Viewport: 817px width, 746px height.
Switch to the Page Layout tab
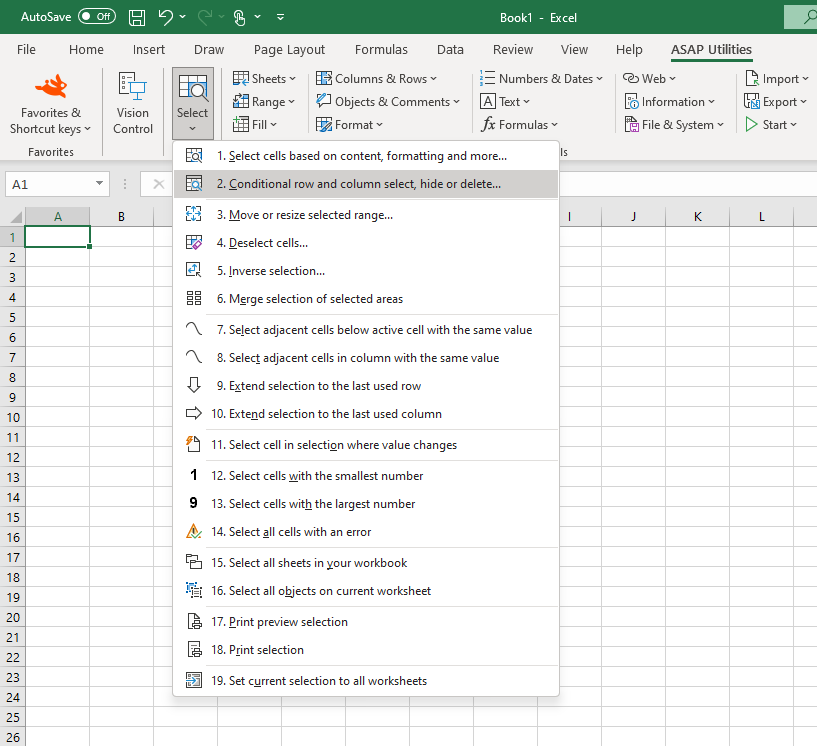[x=289, y=49]
